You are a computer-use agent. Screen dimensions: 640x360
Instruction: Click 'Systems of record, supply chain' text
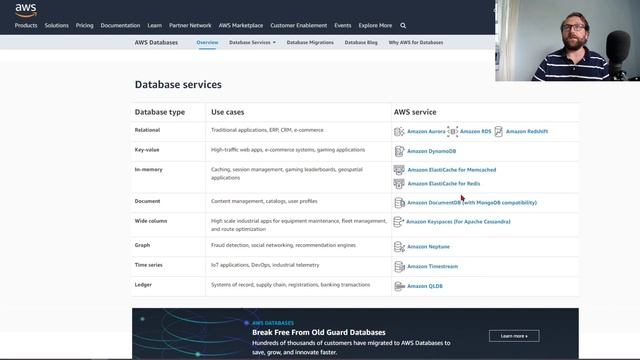click(290, 284)
